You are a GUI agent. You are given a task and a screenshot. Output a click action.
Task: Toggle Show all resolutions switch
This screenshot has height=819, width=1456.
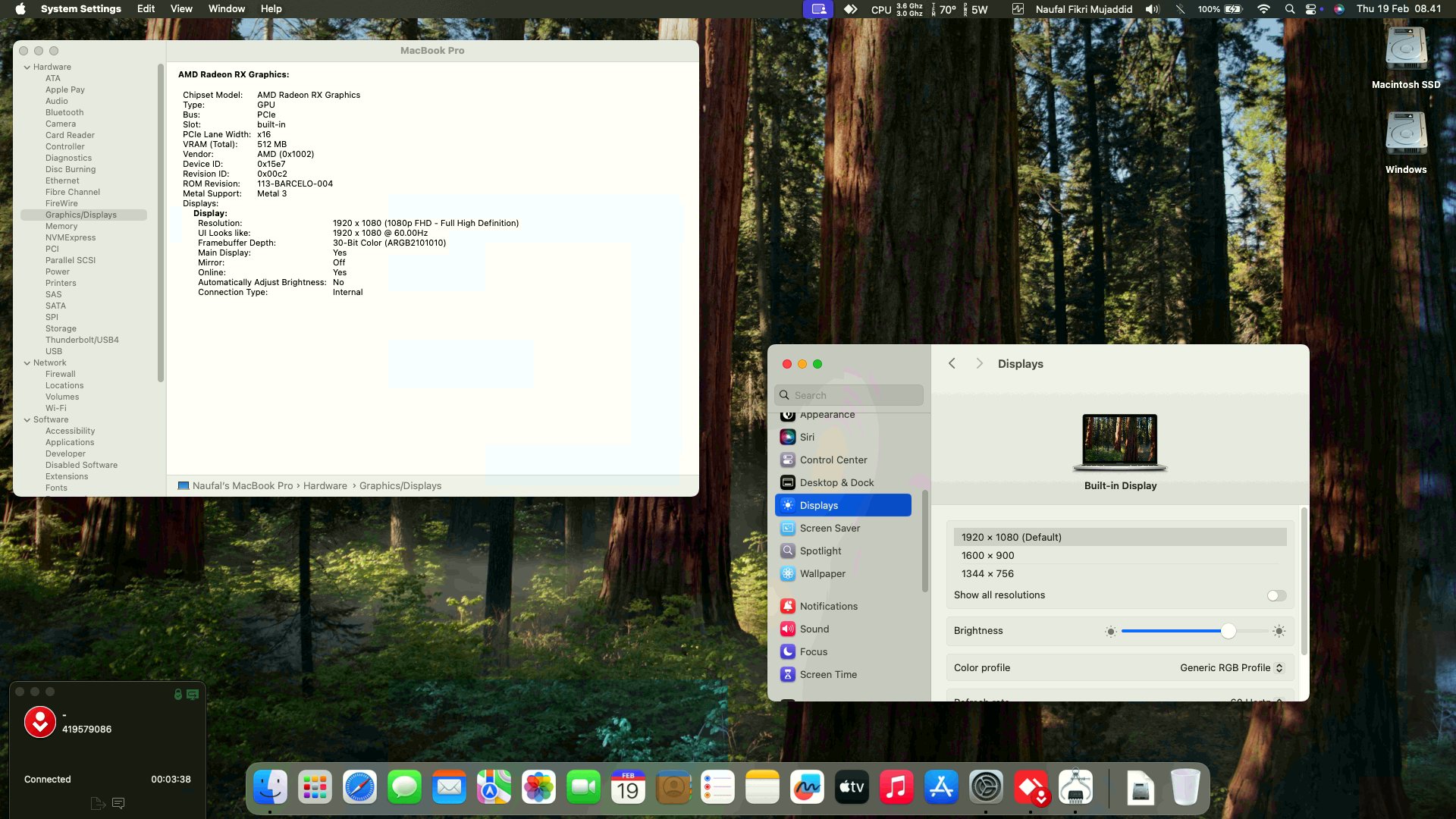[1276, 595]
